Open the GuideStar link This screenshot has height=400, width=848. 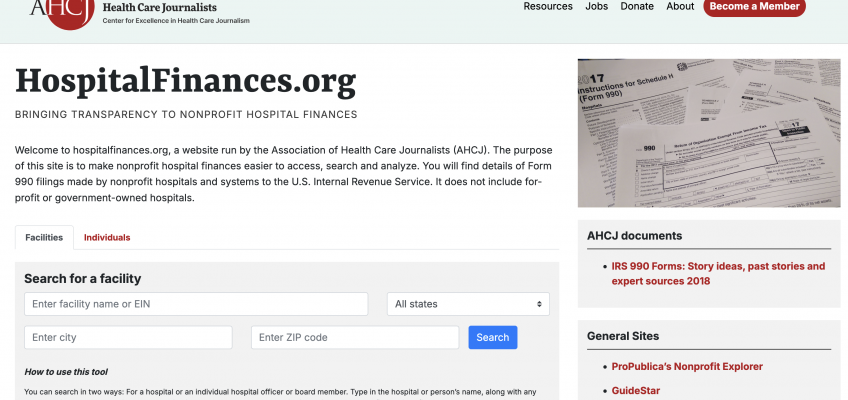pyautogui.click(x=635, y=390)
